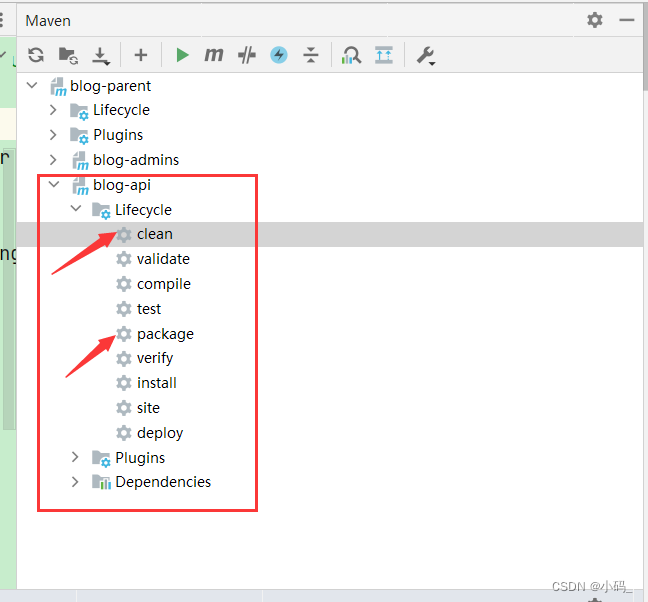Screen dimensions: 648x602
Task: Select the test lifecycle goal
Action: click(149, 309)
